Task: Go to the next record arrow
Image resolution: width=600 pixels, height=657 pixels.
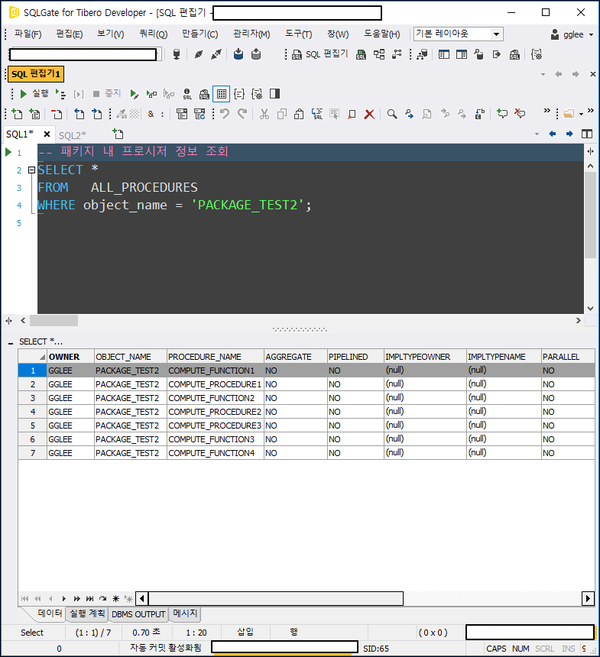Action: click(64, 598)
